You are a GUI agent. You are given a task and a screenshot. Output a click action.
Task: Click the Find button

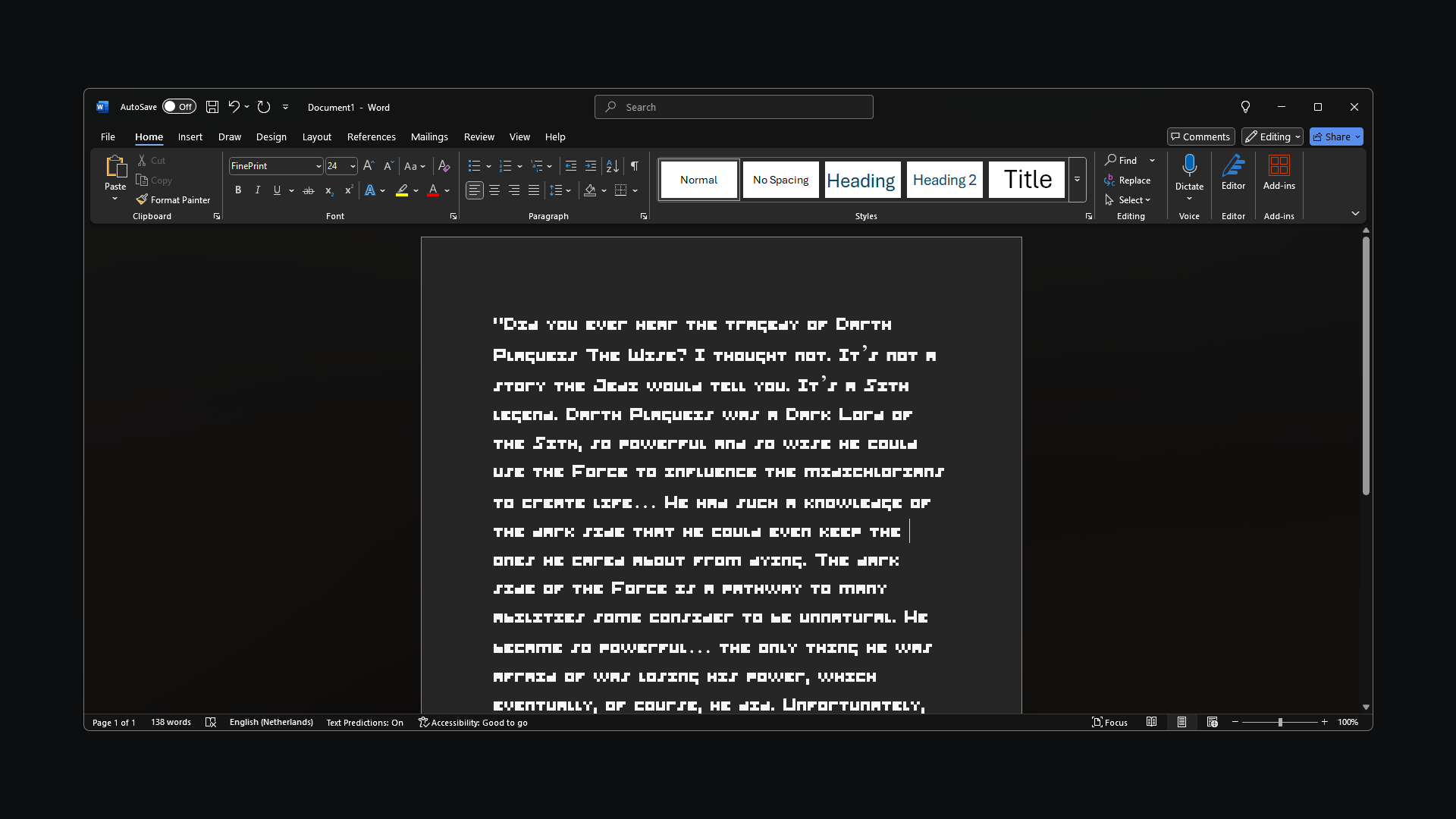point(1122,160)
